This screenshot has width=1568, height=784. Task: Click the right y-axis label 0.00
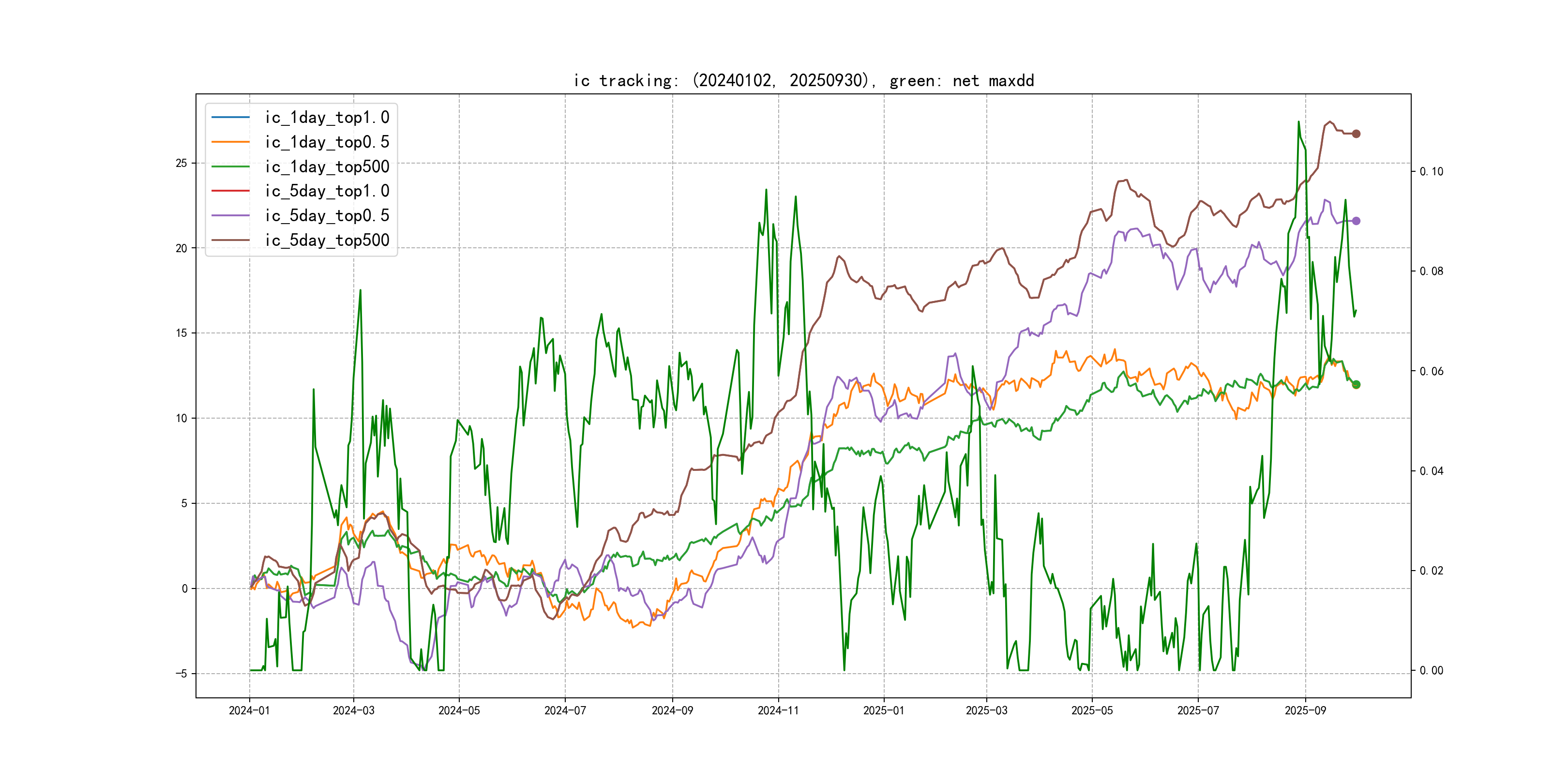1431,671
